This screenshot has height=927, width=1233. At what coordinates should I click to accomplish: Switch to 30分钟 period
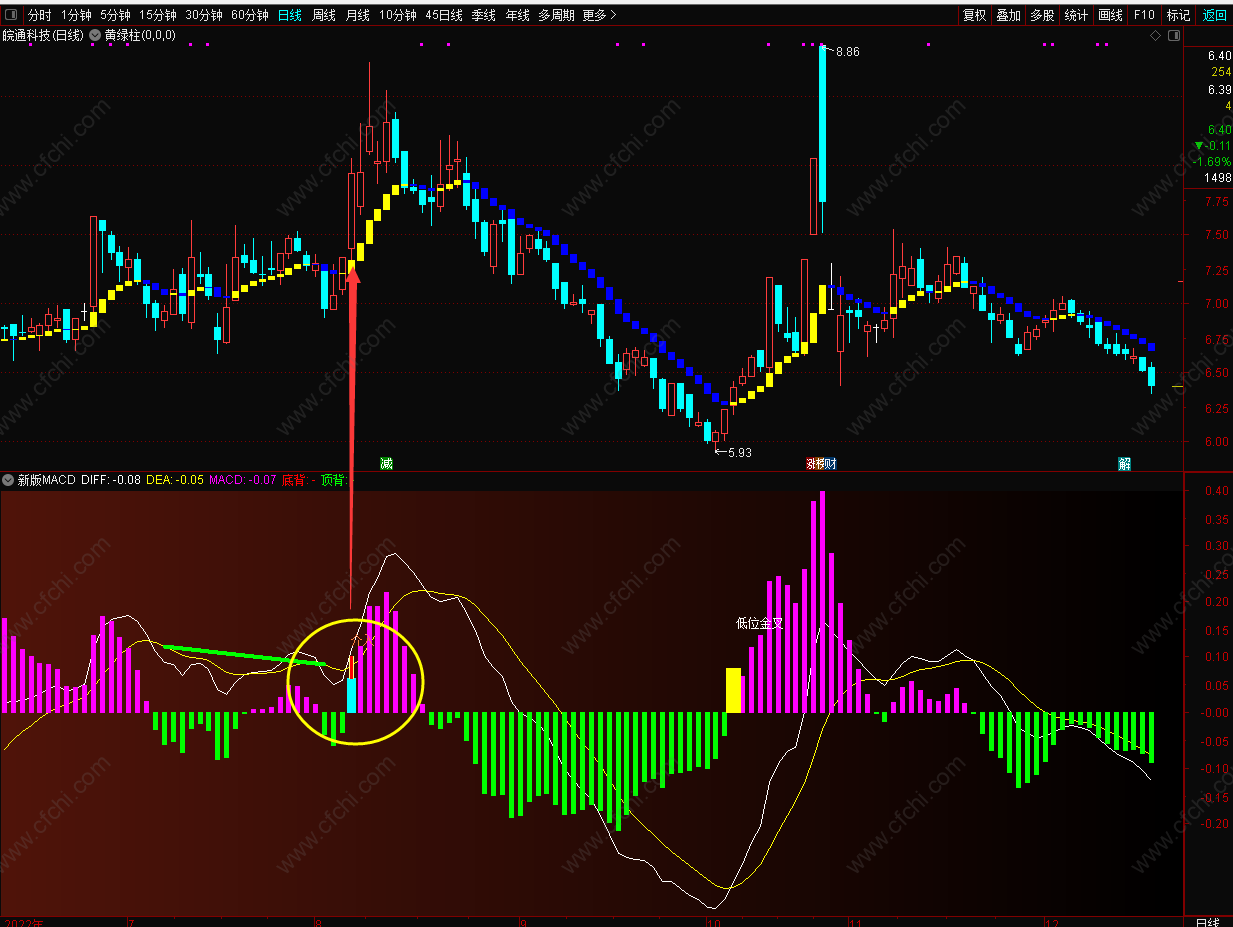204,15
